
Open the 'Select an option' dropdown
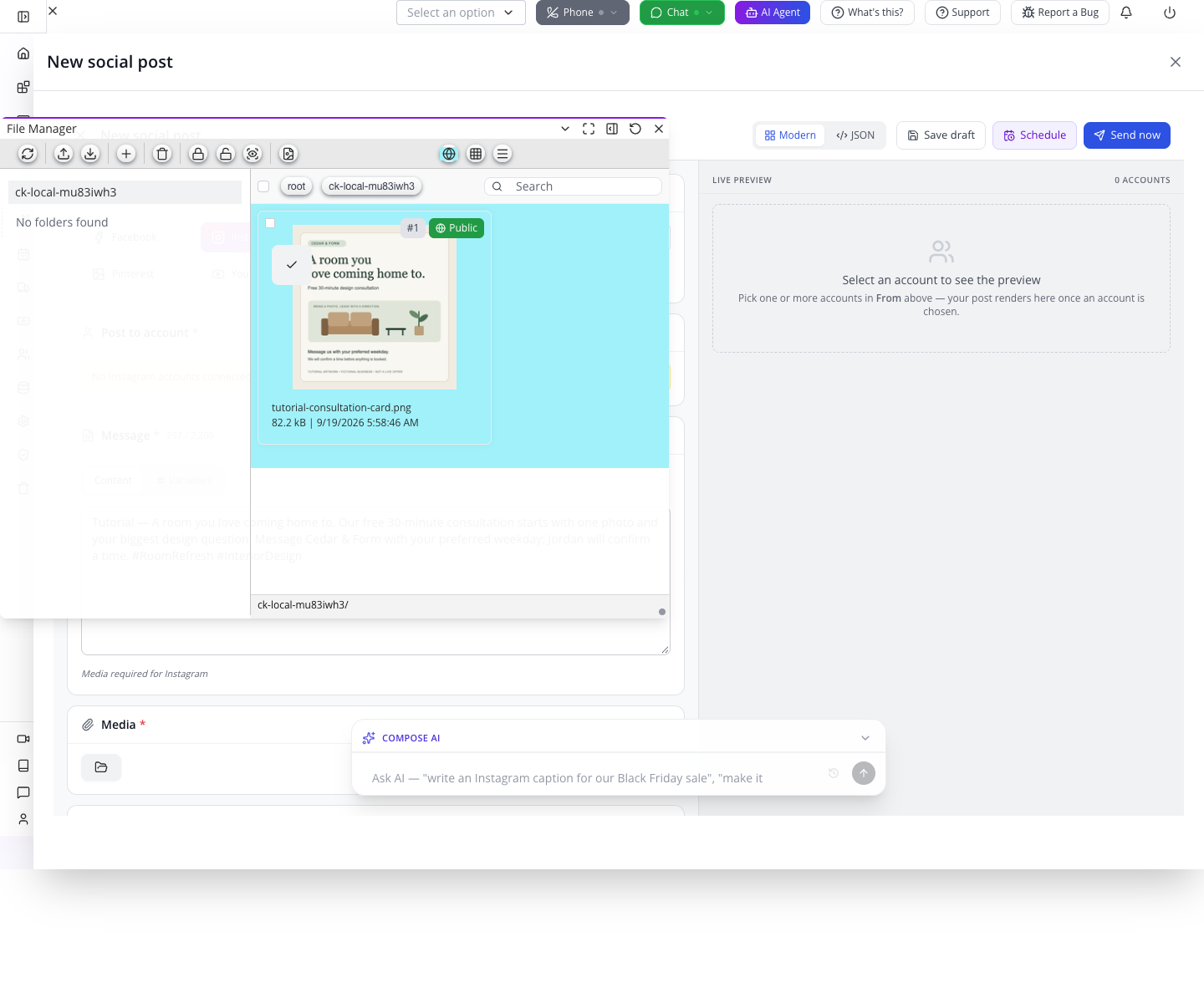point(461,13)
